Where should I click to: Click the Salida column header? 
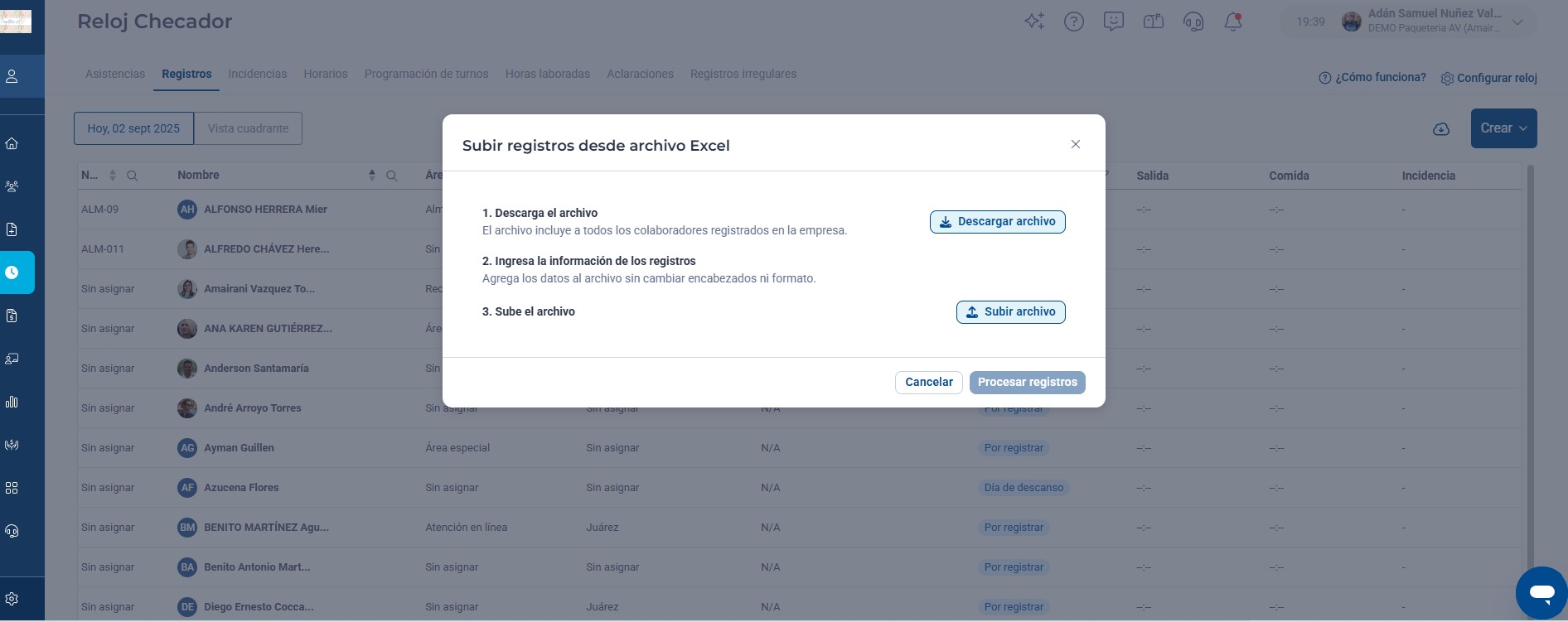point(1152,176)
